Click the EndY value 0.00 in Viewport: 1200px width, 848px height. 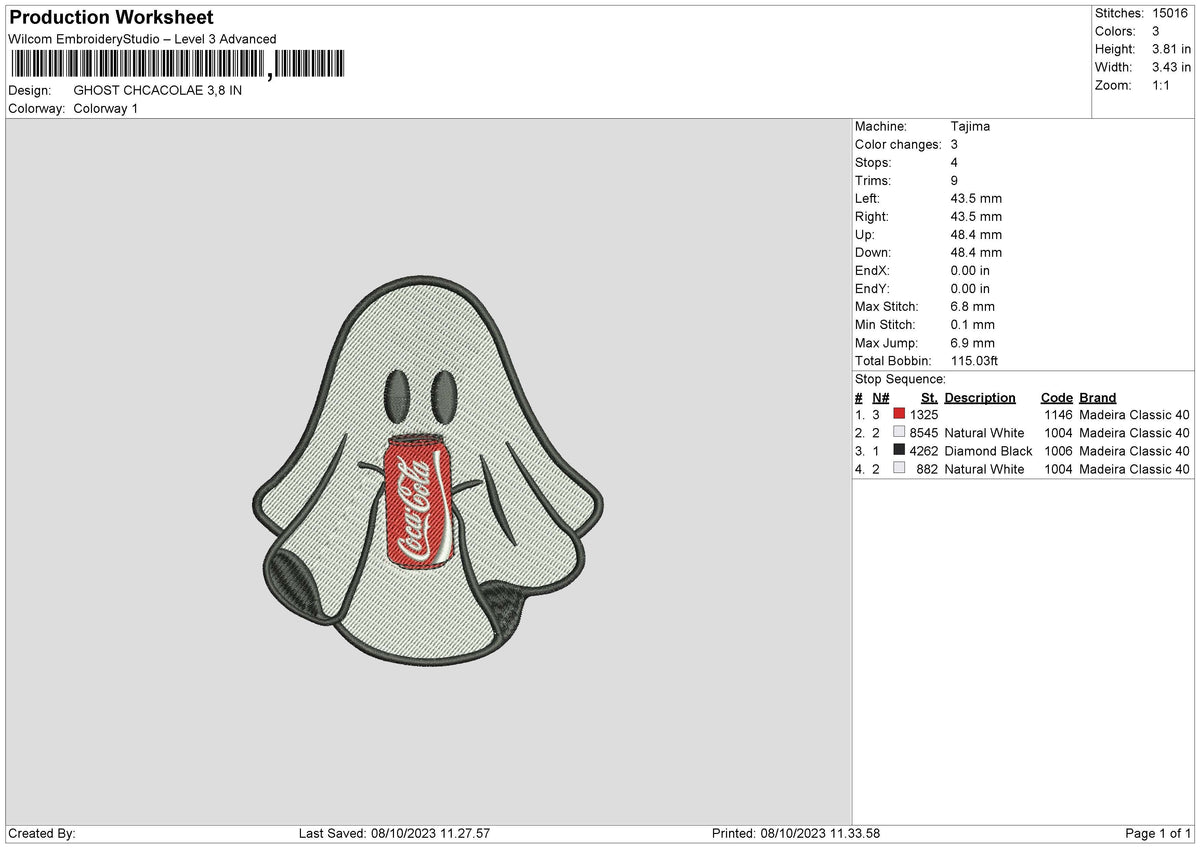point(970,289)
